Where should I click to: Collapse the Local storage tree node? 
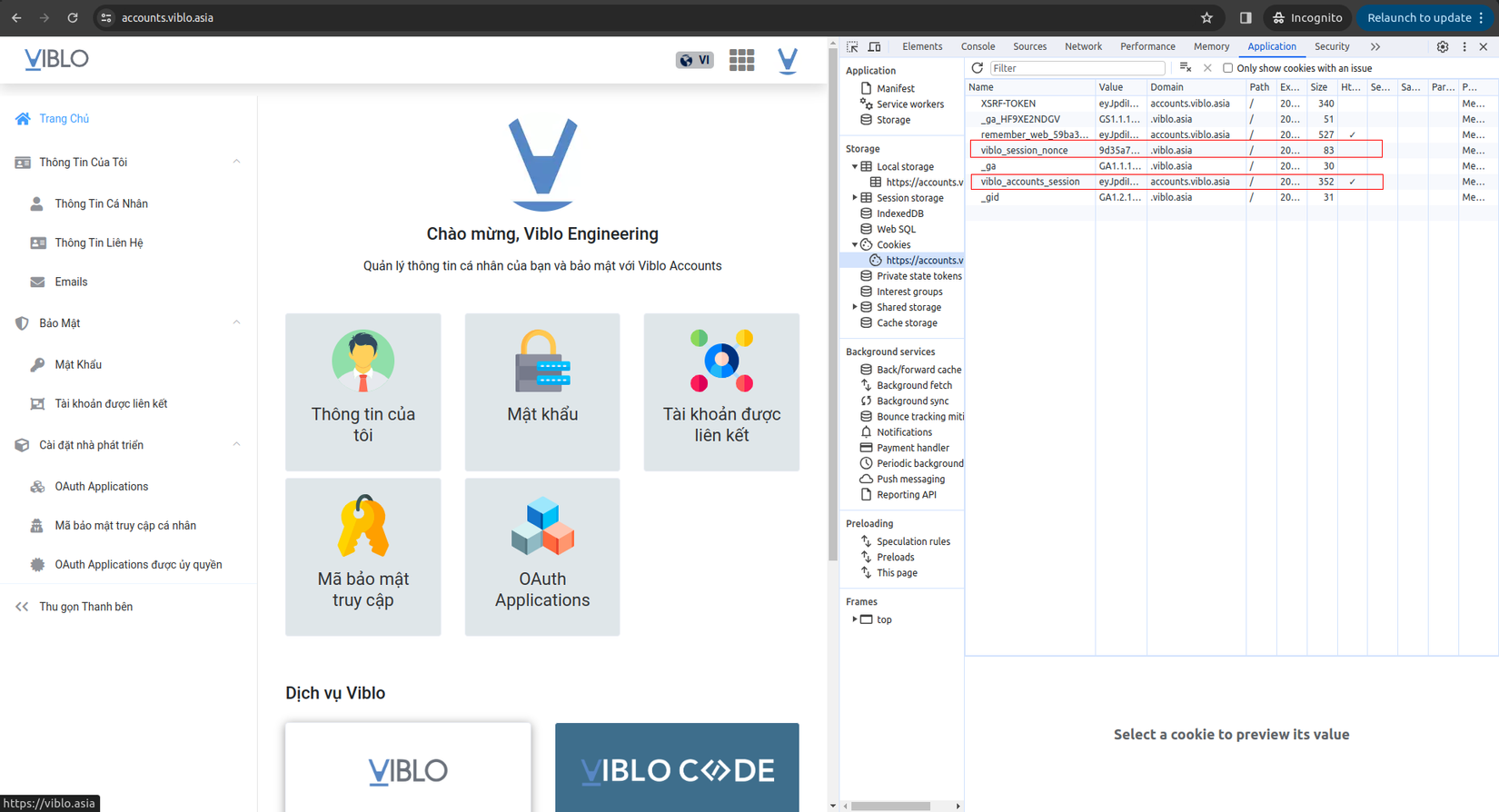pos(855,167)
